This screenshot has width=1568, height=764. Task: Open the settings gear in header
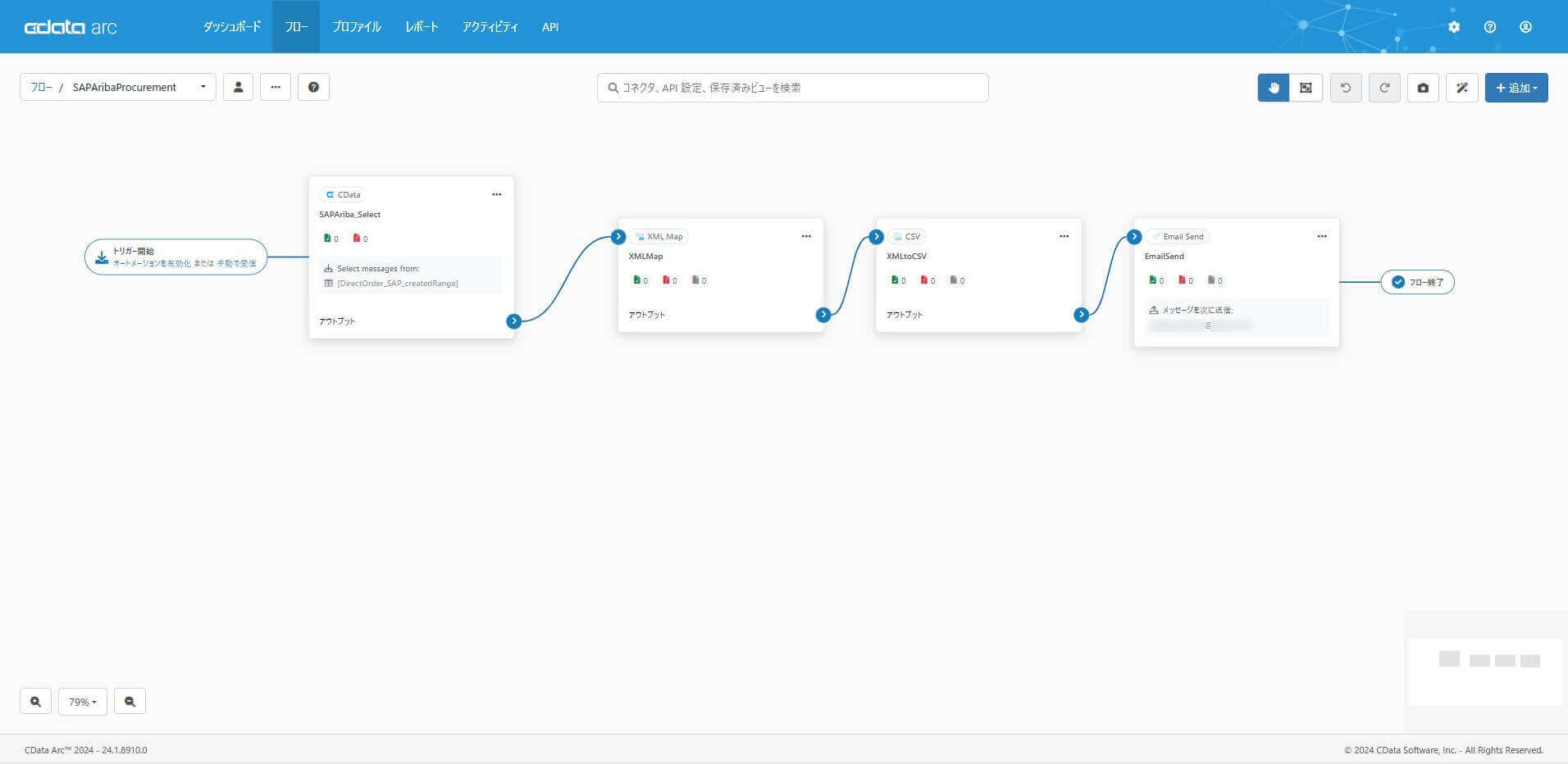click(x=1454, y=27)
